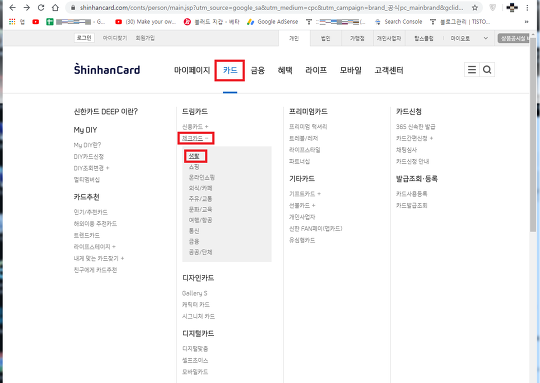
Task: Open the Chrome three-dot menu
Action: (527, 8)
